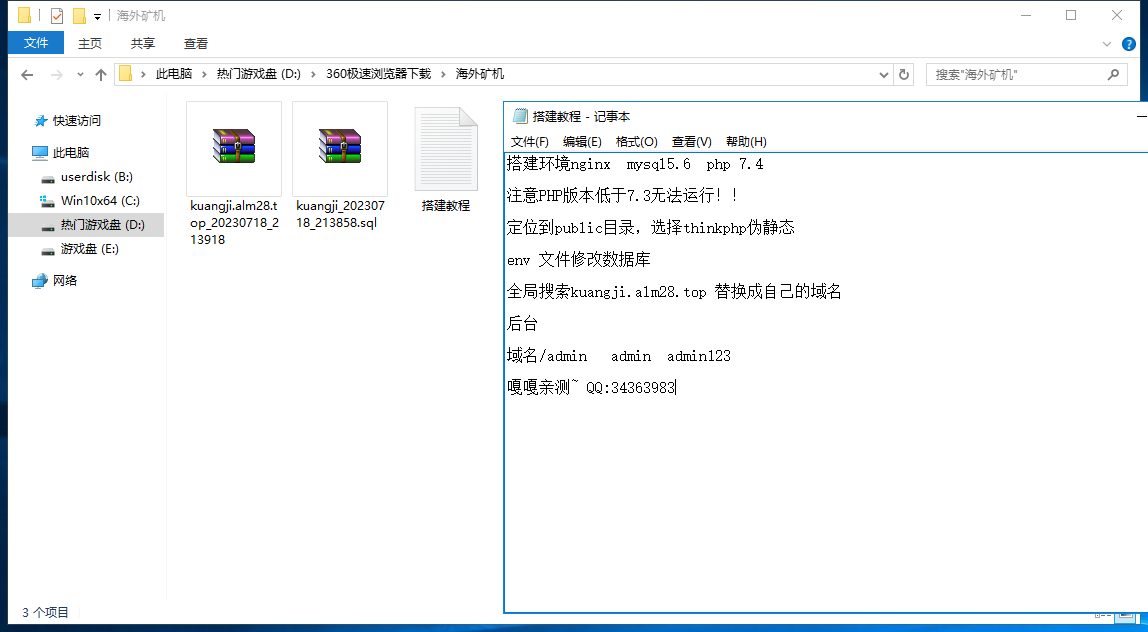
Task: Open the quick access toolbar customize dropdown
Action: 97,16
